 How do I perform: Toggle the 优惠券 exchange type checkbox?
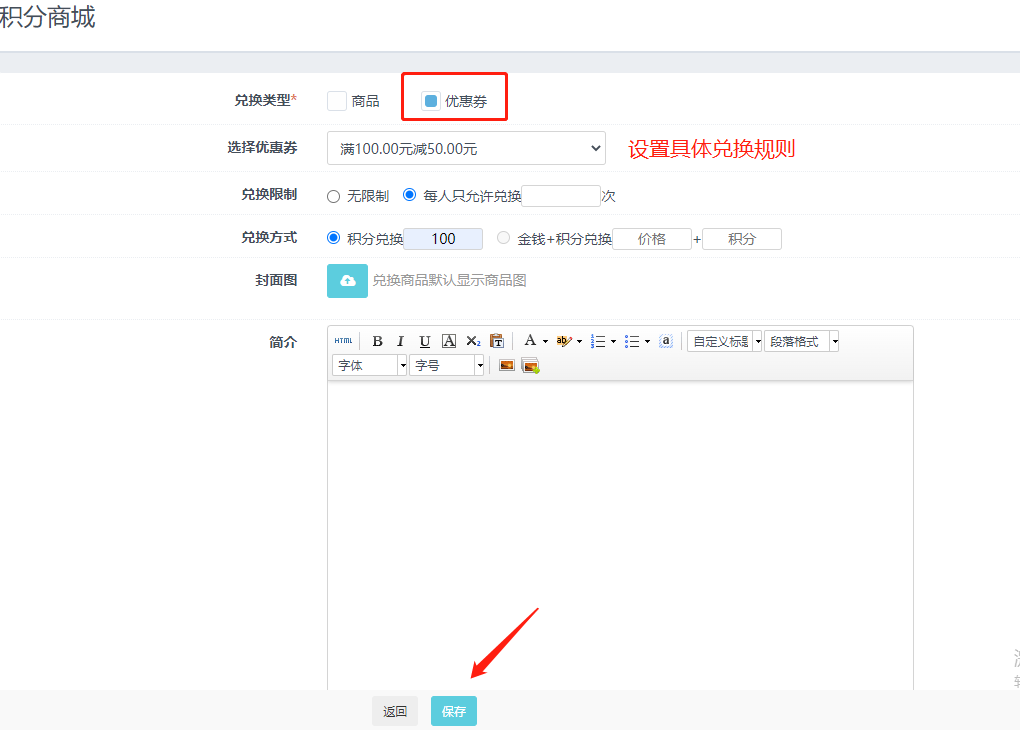(x=431, y=101)
